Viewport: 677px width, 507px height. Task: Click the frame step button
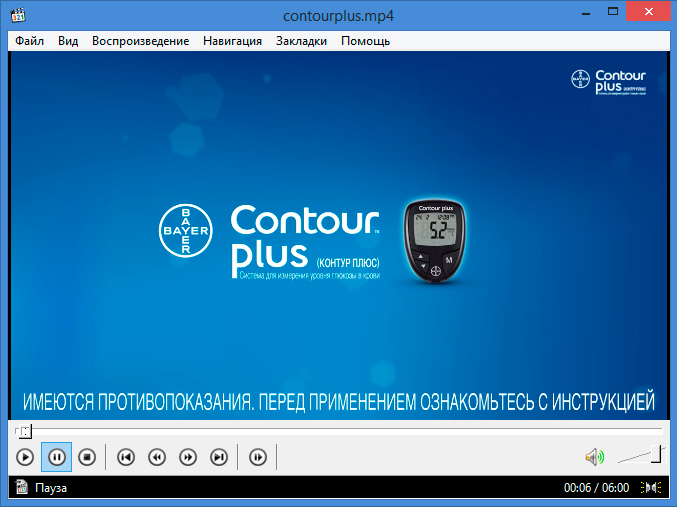tap(258, 457)
